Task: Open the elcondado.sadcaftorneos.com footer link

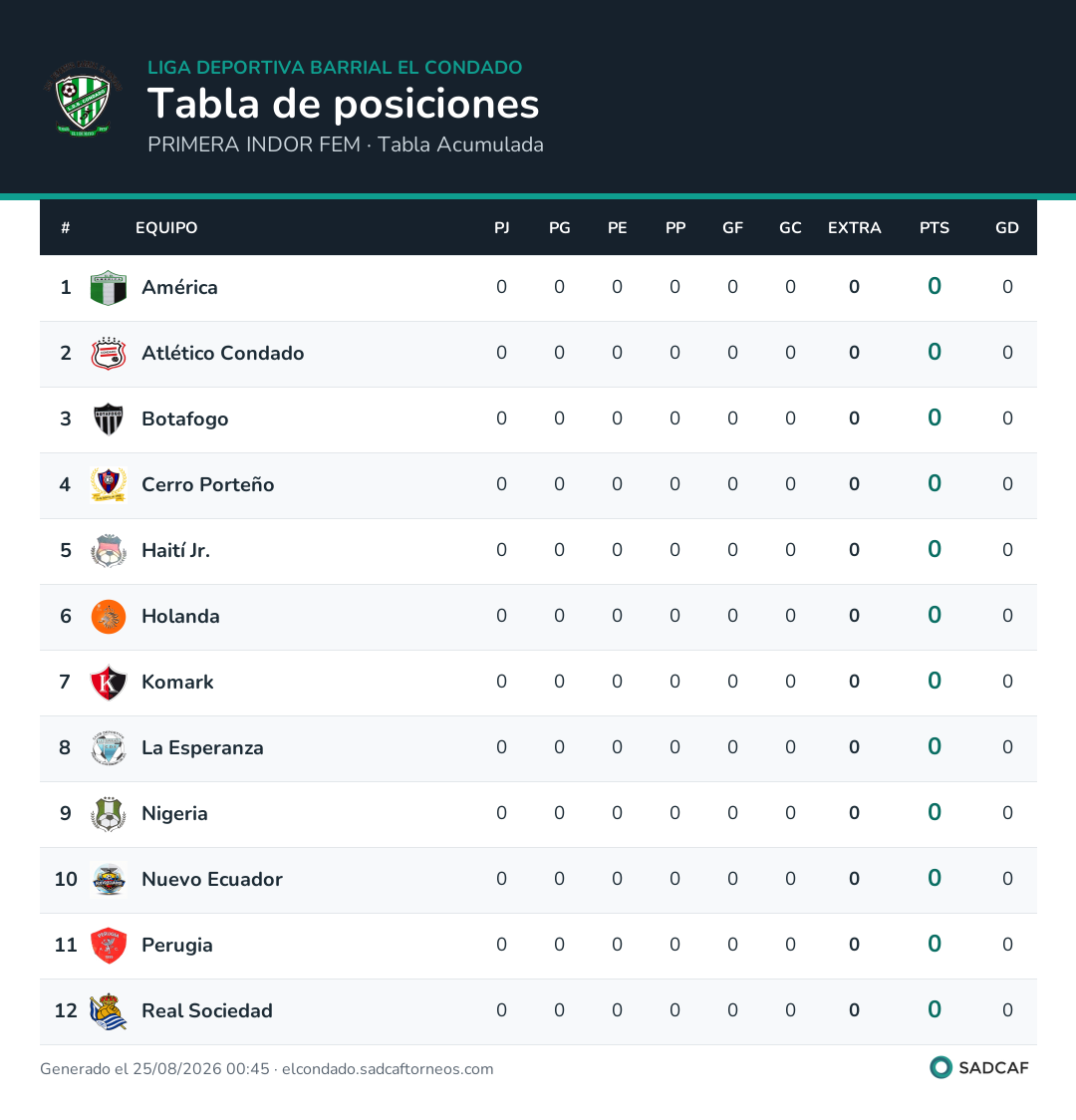Action: (x=388, y=1069)
